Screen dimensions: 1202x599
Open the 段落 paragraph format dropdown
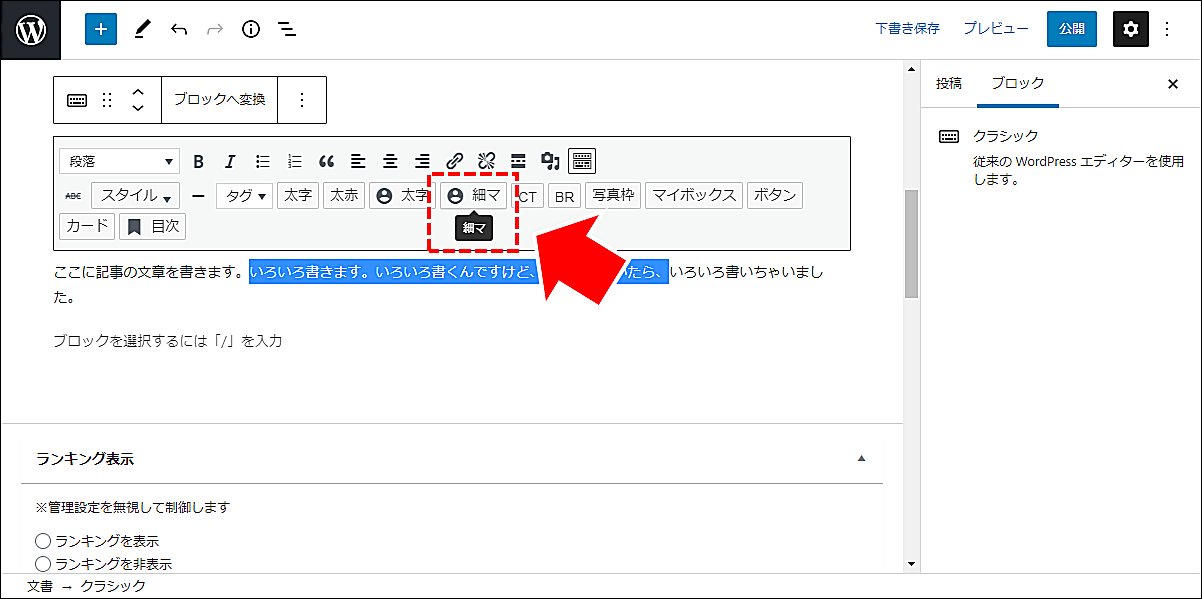[x=118, y=161]
